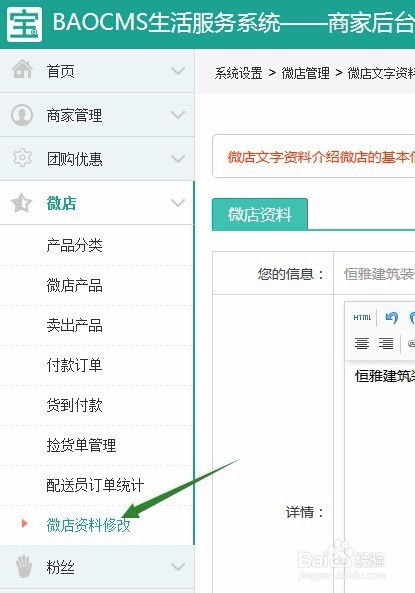Open the 首页 menu item
The image size is (415, 593).
pyautogui.click(x=97, y=71)
